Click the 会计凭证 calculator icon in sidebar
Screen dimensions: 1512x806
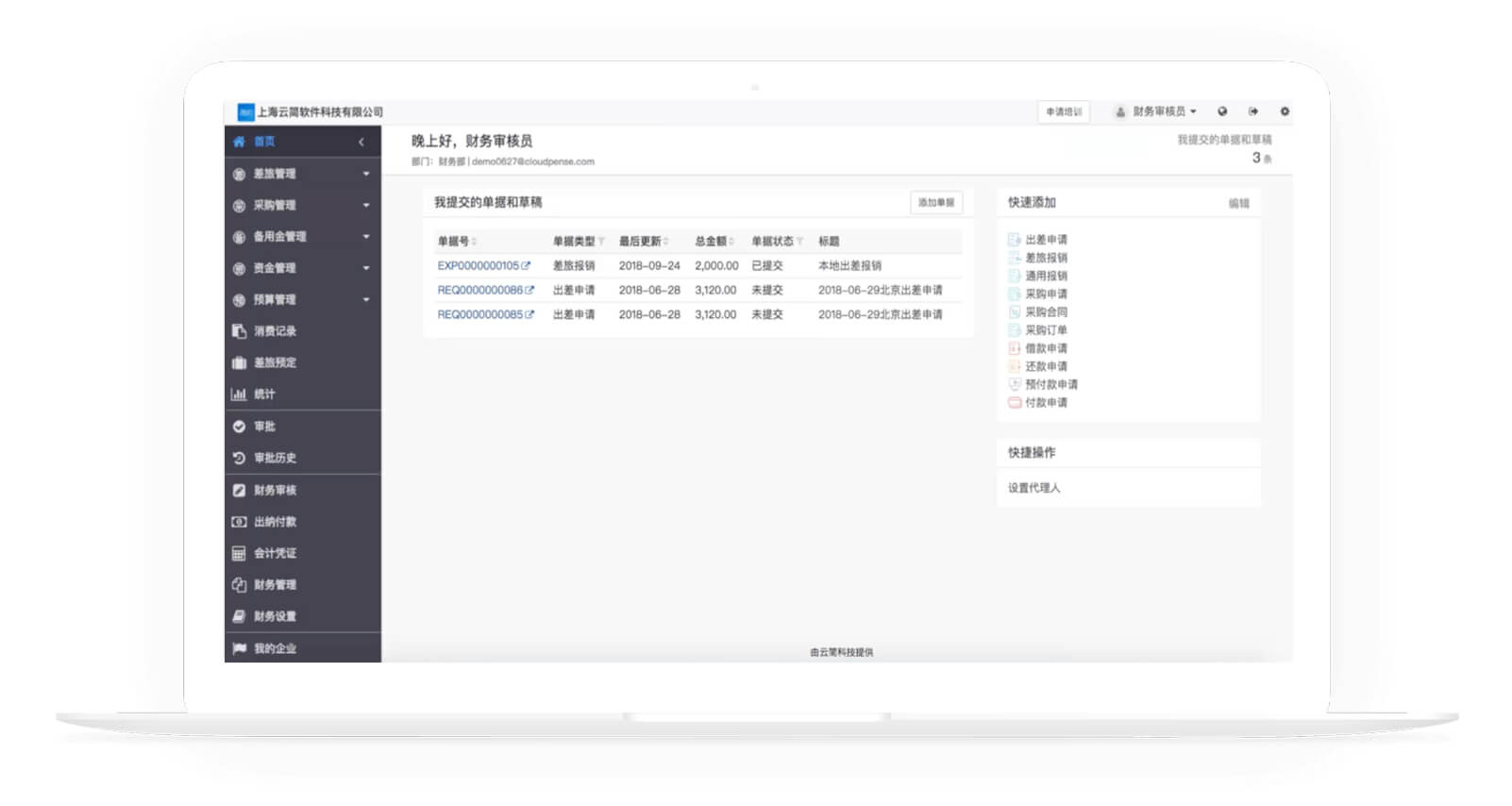pos(239,553)
